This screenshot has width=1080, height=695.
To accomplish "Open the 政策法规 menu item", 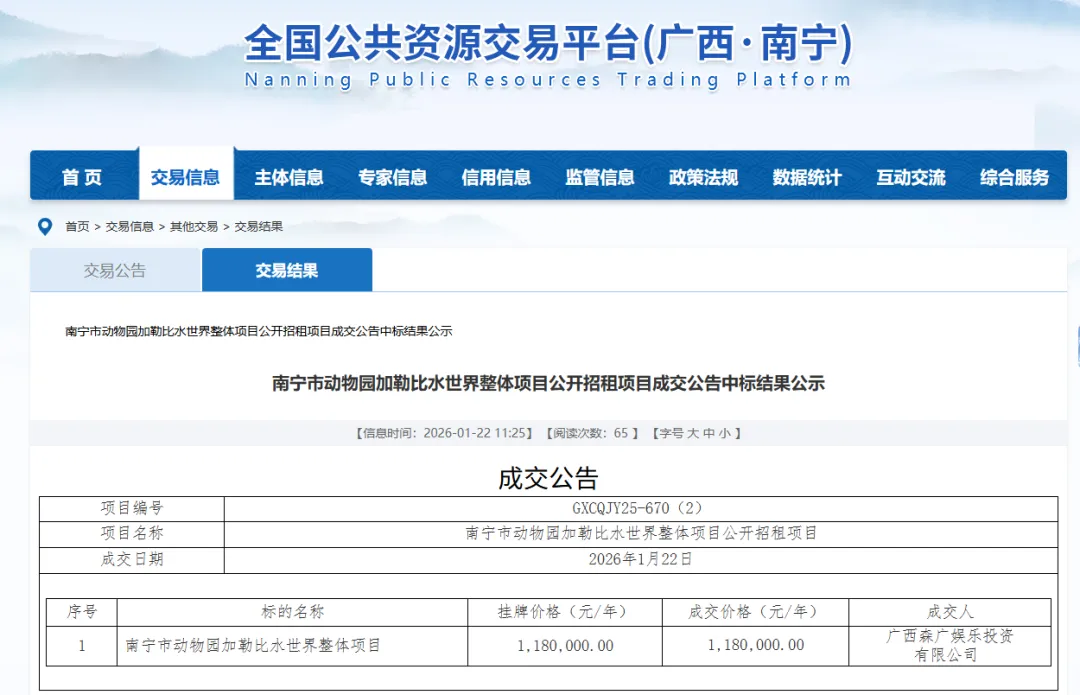I will [x=703, y=177].
